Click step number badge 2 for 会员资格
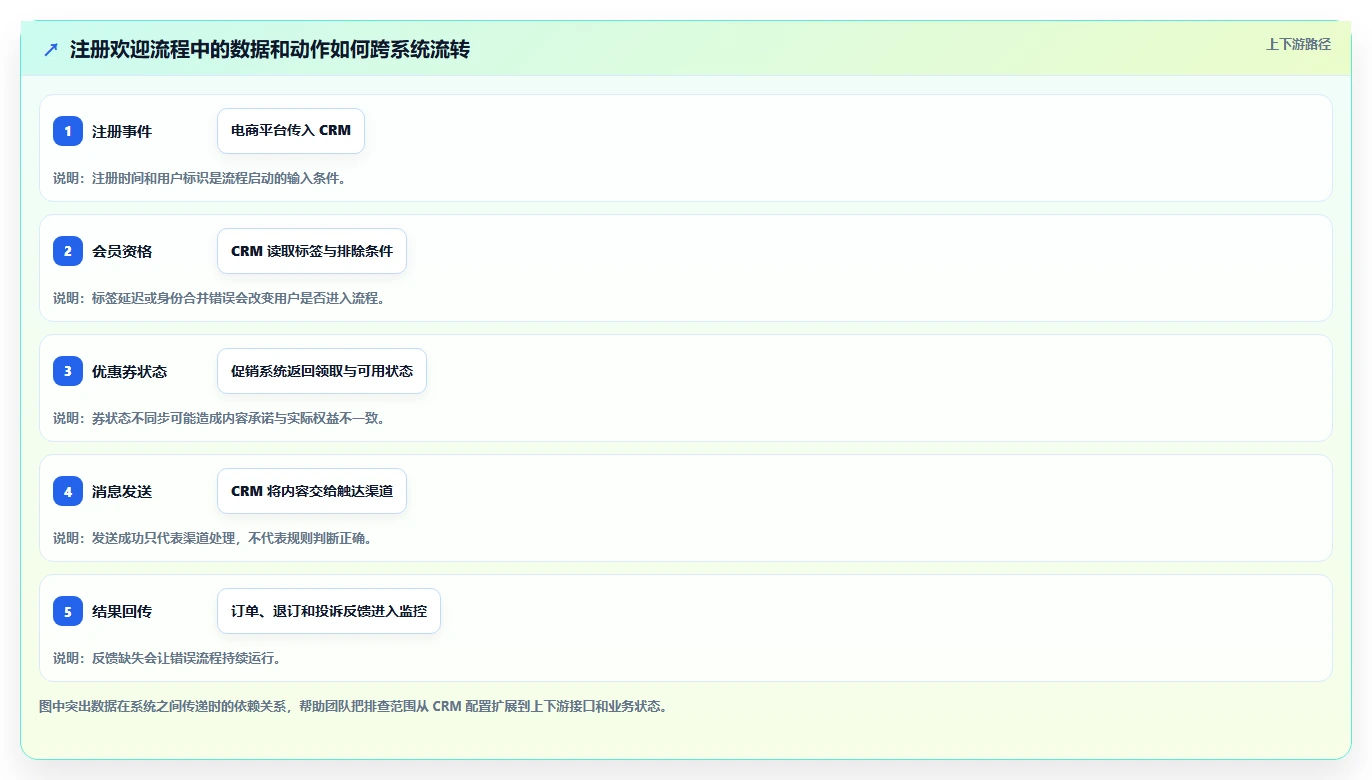1372x780 pixels. tap(68, 251)
